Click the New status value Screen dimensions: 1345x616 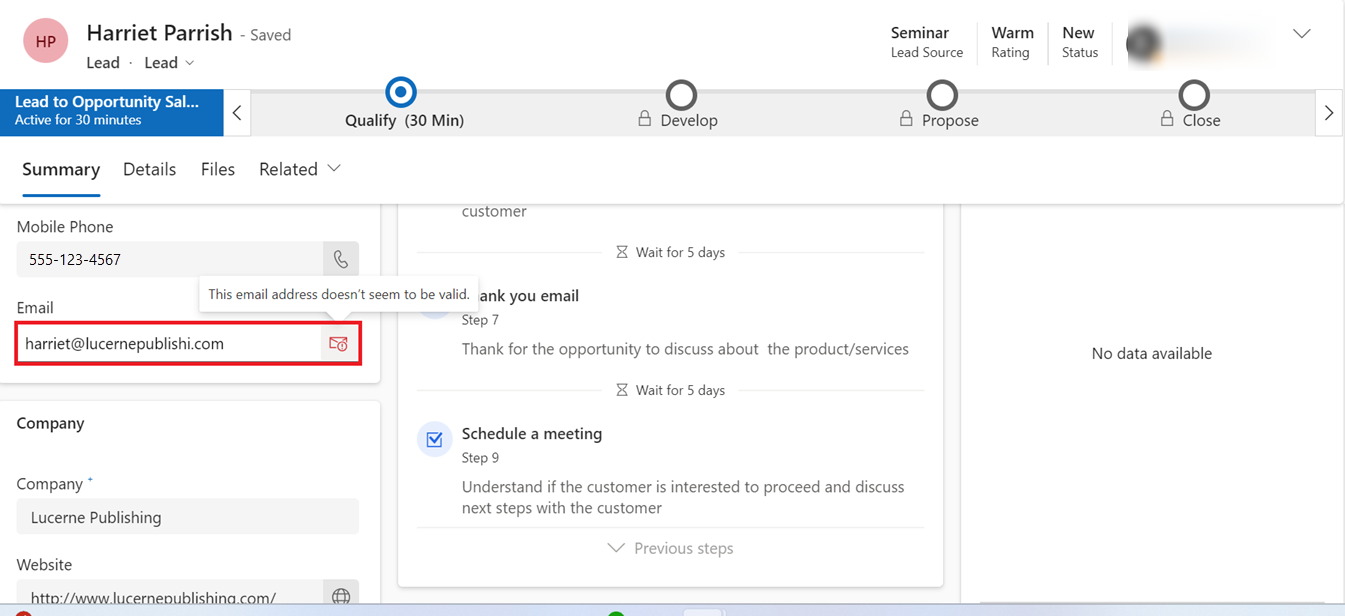1078,33
